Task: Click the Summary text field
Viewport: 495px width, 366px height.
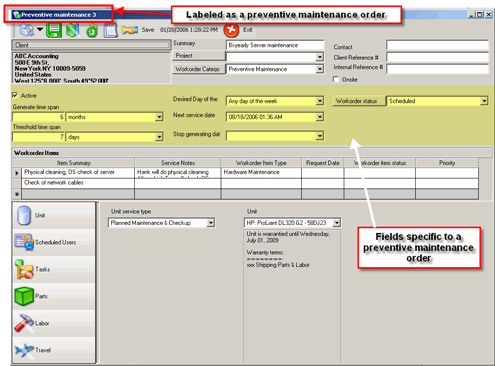Action: point(275,45)
